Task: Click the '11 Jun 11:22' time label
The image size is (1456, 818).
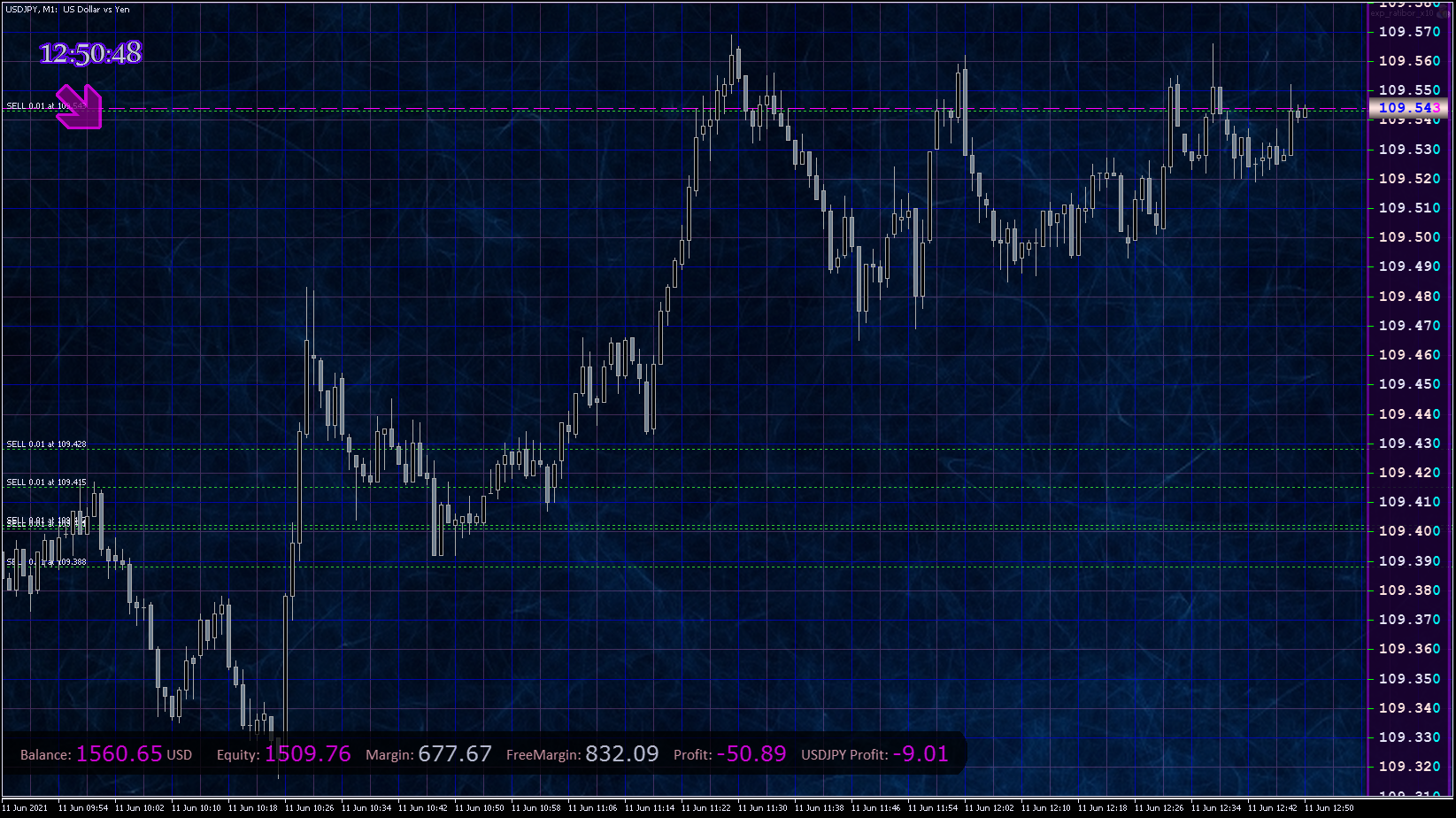Action: [x=706, y=807]
